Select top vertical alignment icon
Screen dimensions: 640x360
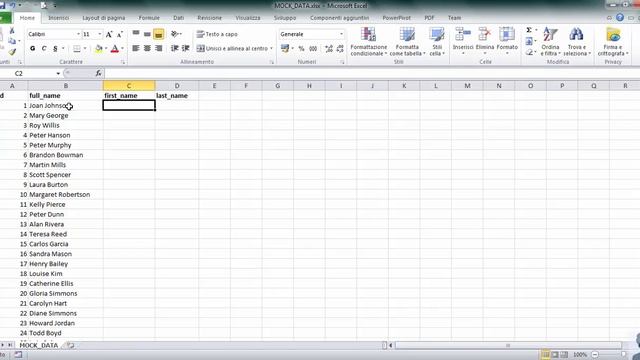click(136, 34)
